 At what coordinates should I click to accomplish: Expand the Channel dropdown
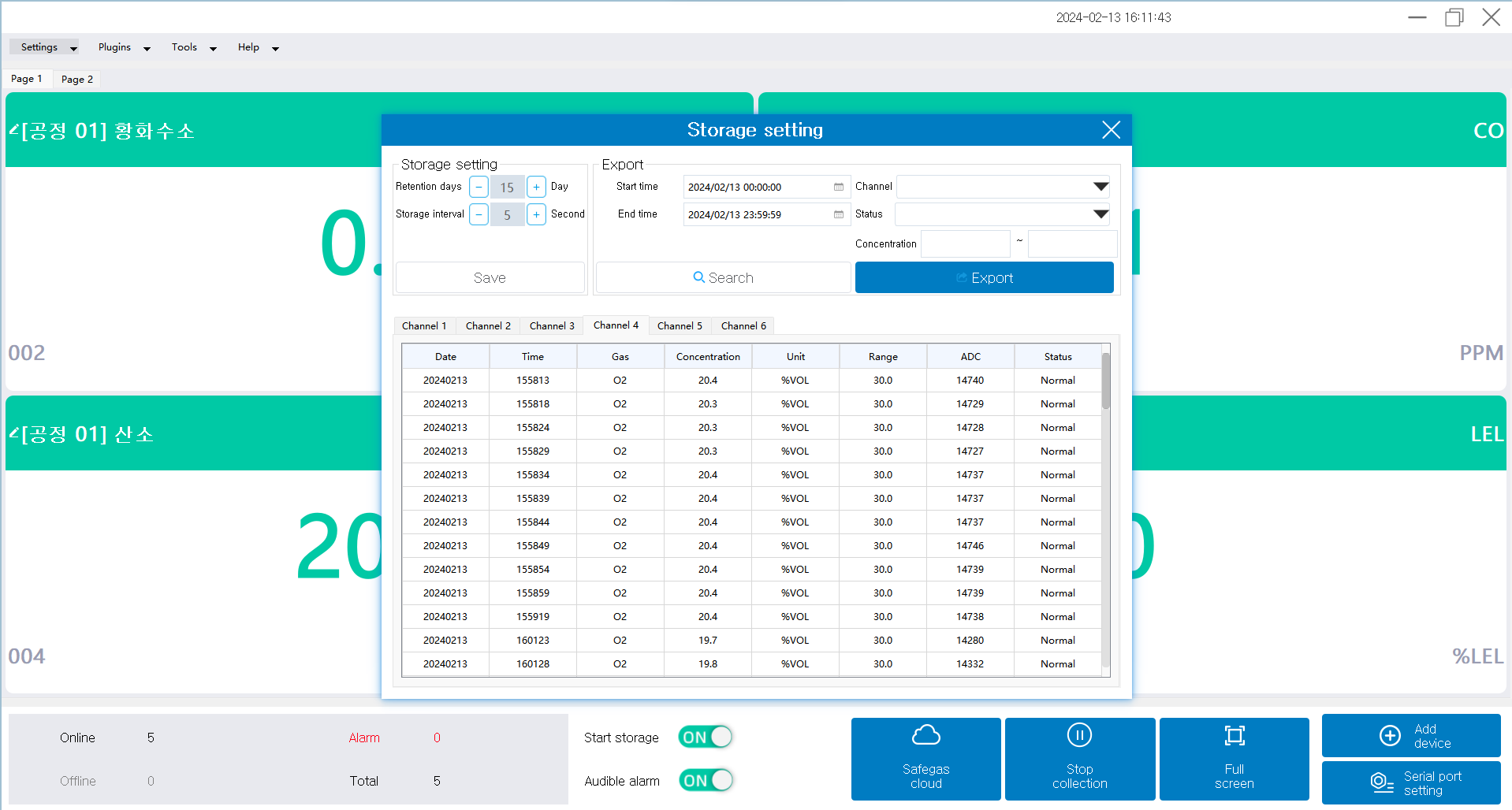pos(1100,187)
